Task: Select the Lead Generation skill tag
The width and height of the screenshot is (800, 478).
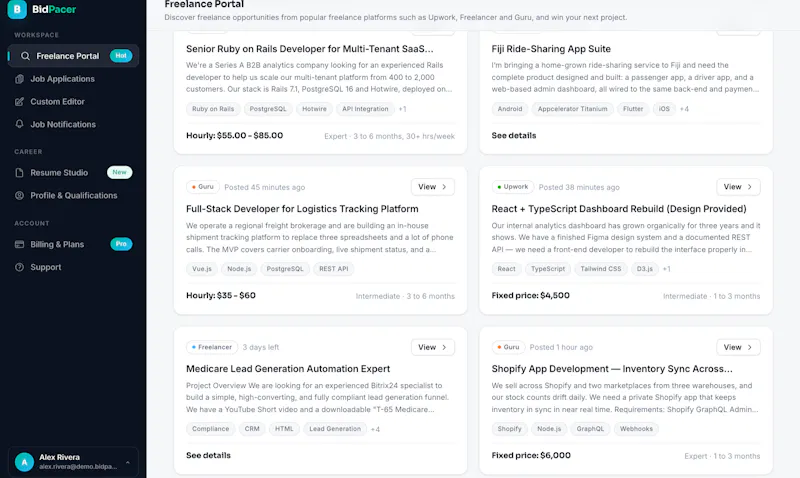Action: 335,429
